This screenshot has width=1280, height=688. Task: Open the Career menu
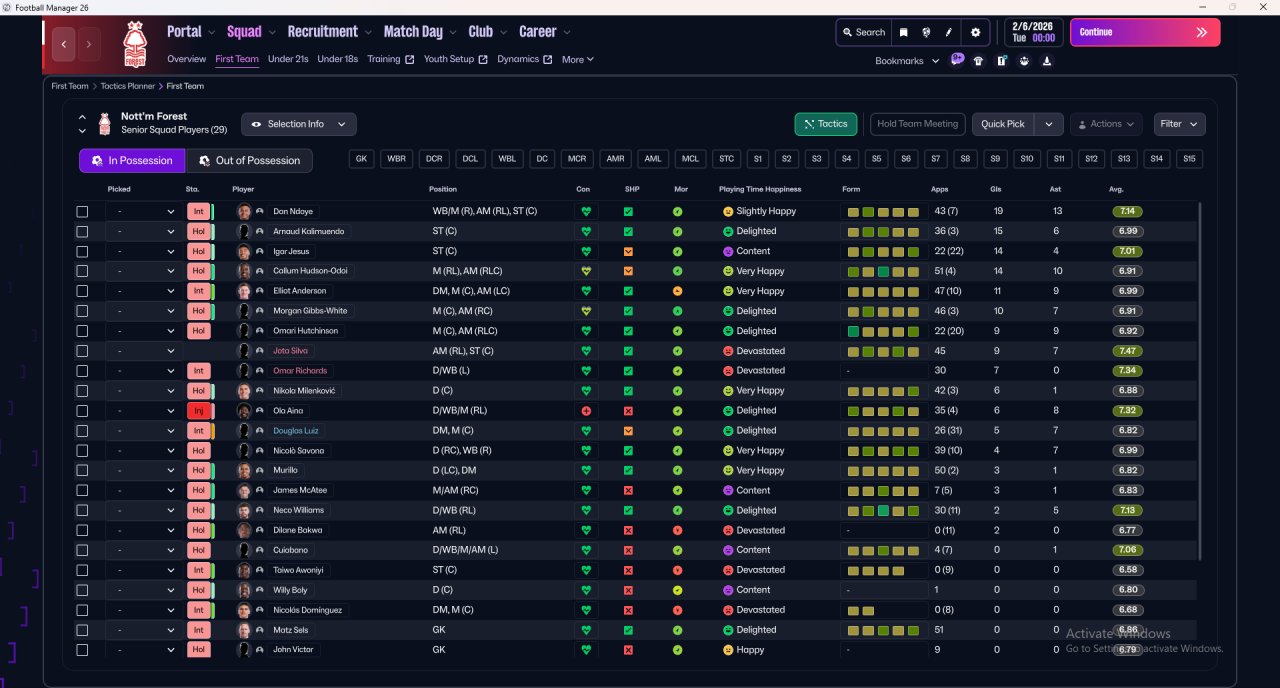(x=543, y=32)
